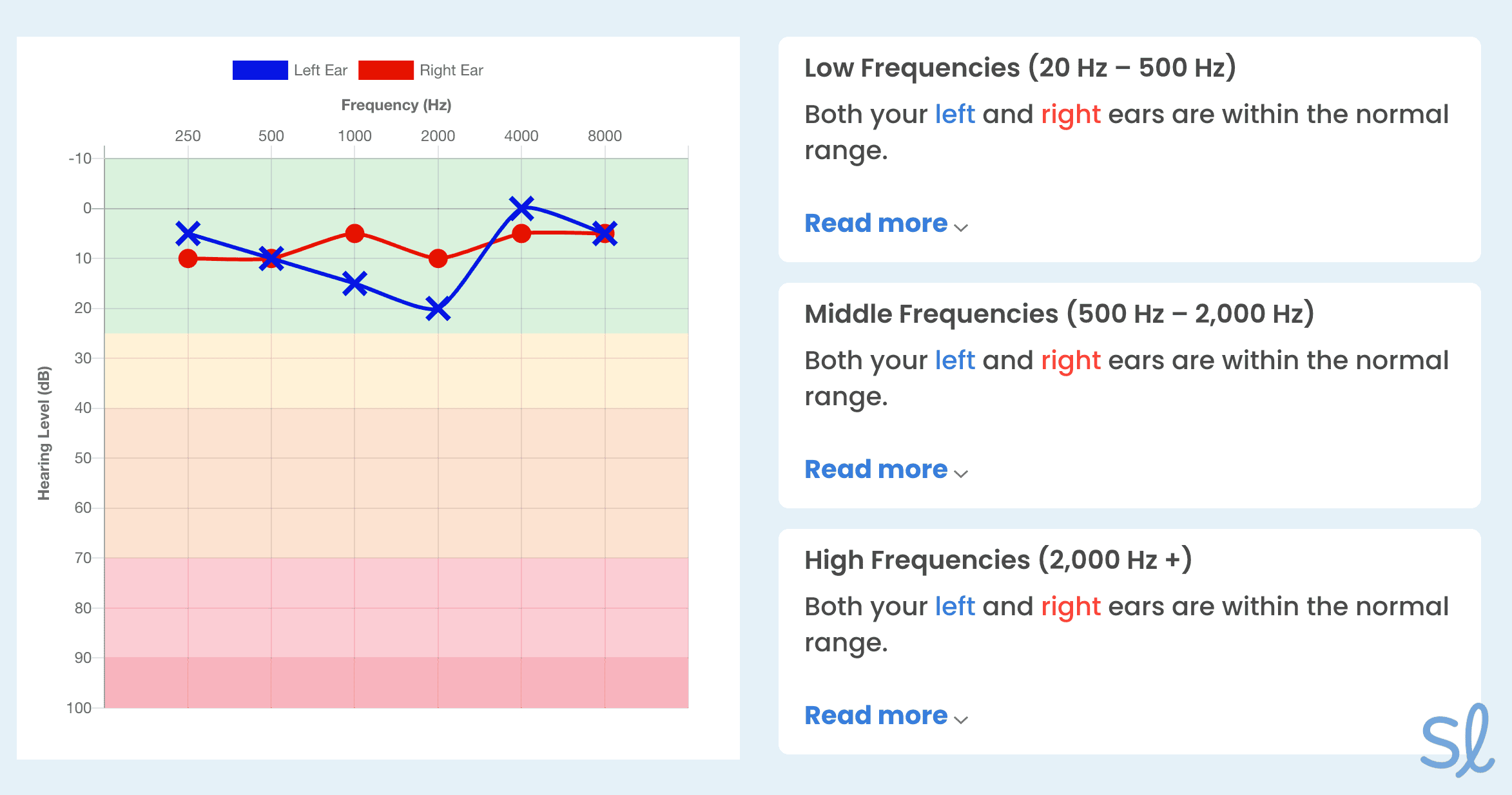
Task: Click the Sl logo watermark
Action: point(1458,741)
